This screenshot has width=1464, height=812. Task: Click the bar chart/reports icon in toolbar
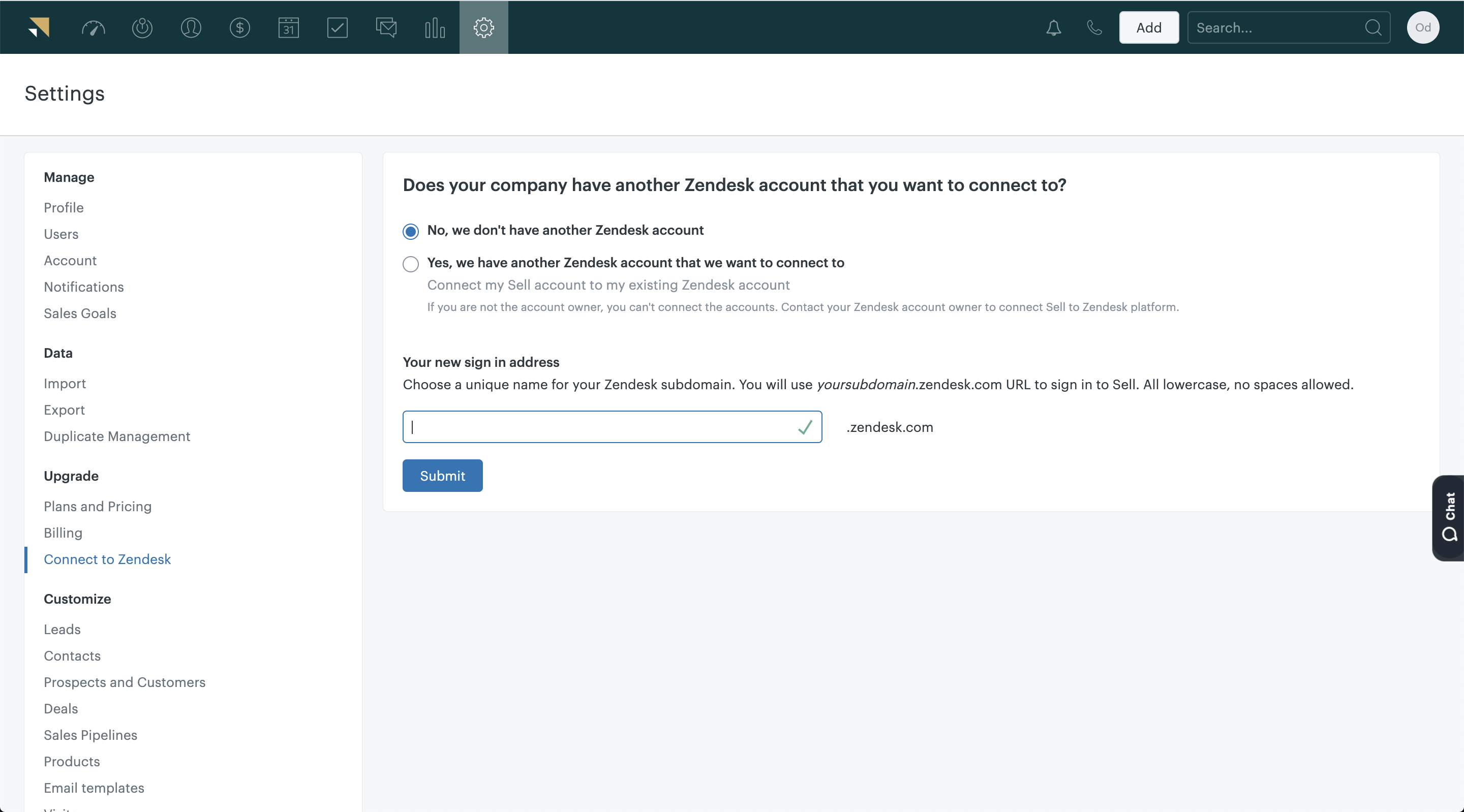pyautogui.click(x=435, y=27)
